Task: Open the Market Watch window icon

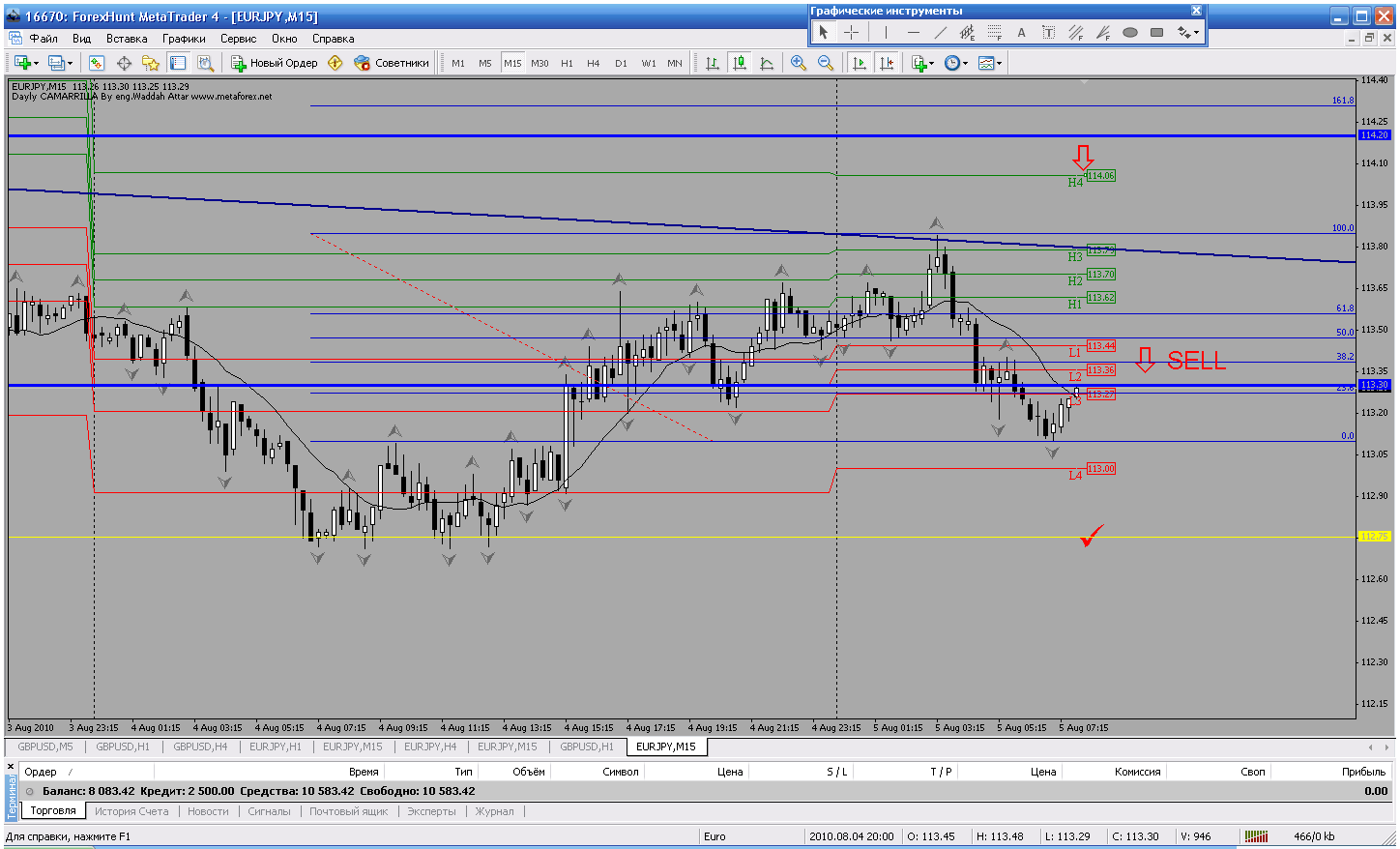Action: coord(97,63)
